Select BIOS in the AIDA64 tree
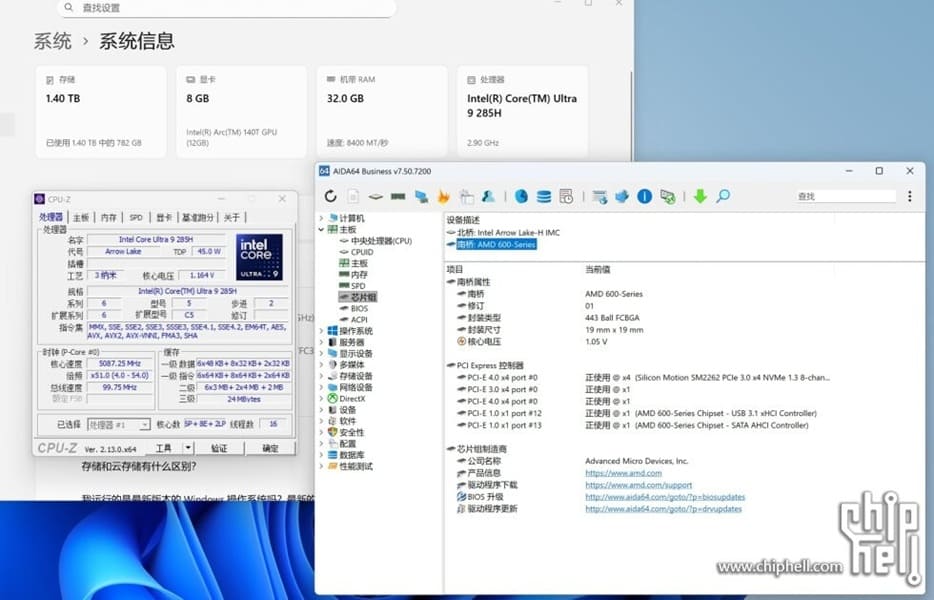The height and width of the screenshot is (600, 934). (x=359, y=309)
